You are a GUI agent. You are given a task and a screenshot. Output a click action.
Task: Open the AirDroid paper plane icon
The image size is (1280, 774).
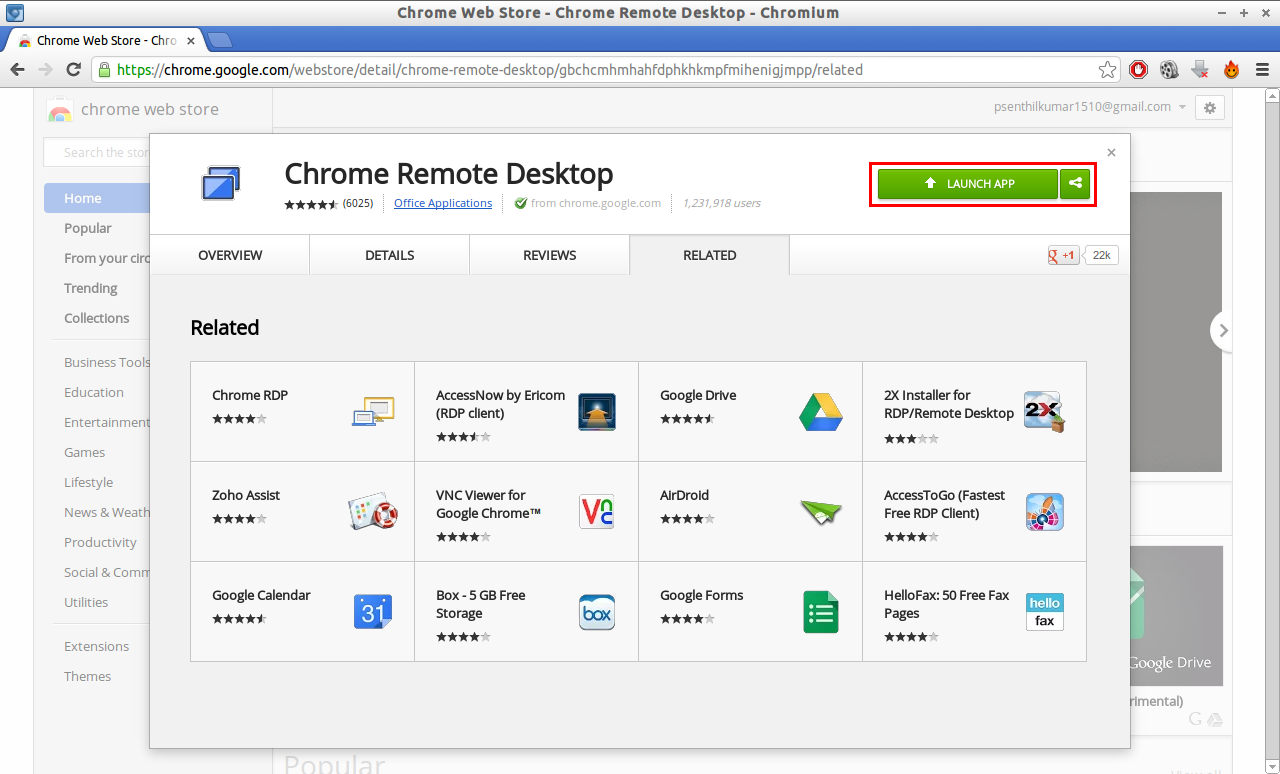821,512
